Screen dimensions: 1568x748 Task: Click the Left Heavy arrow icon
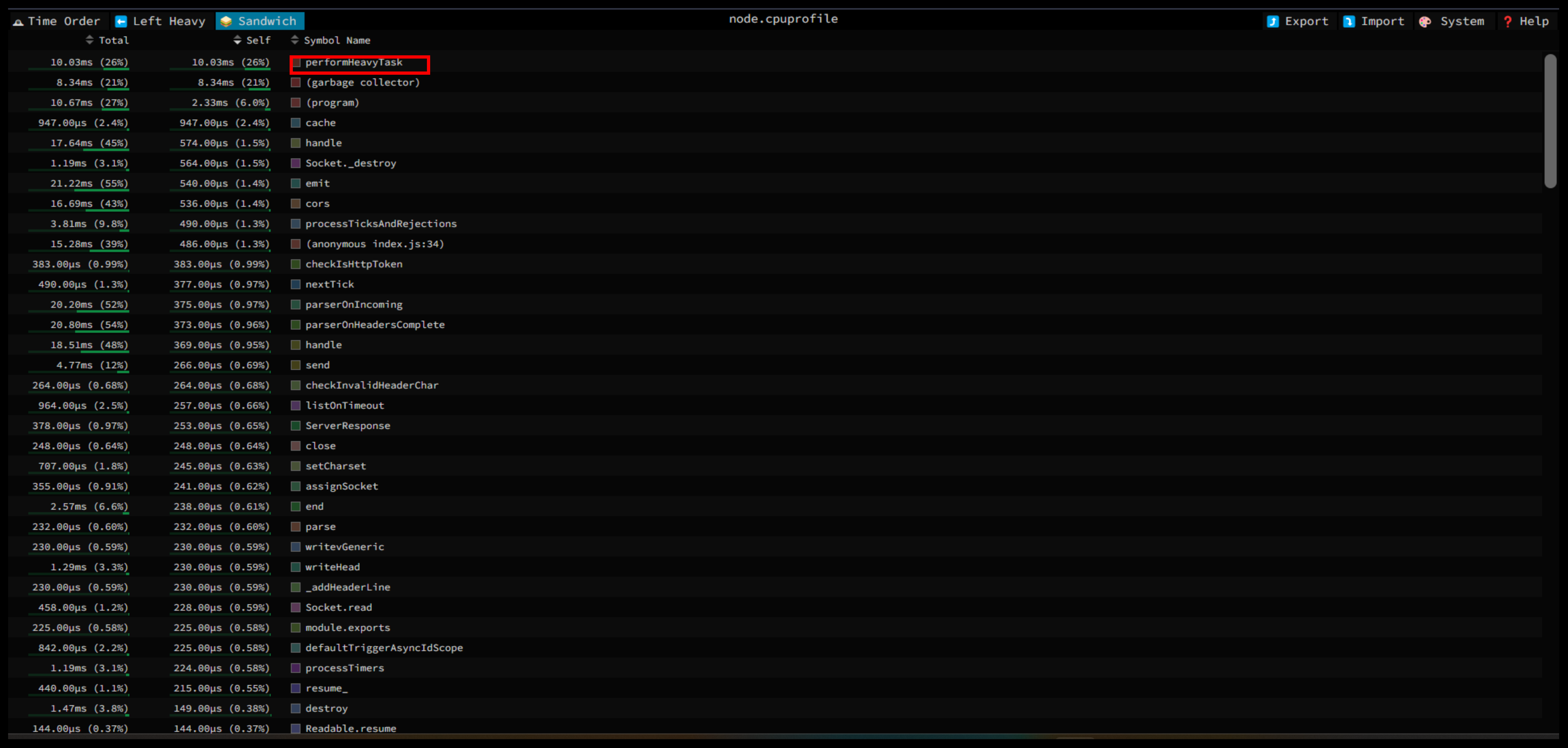pos(121,21)
